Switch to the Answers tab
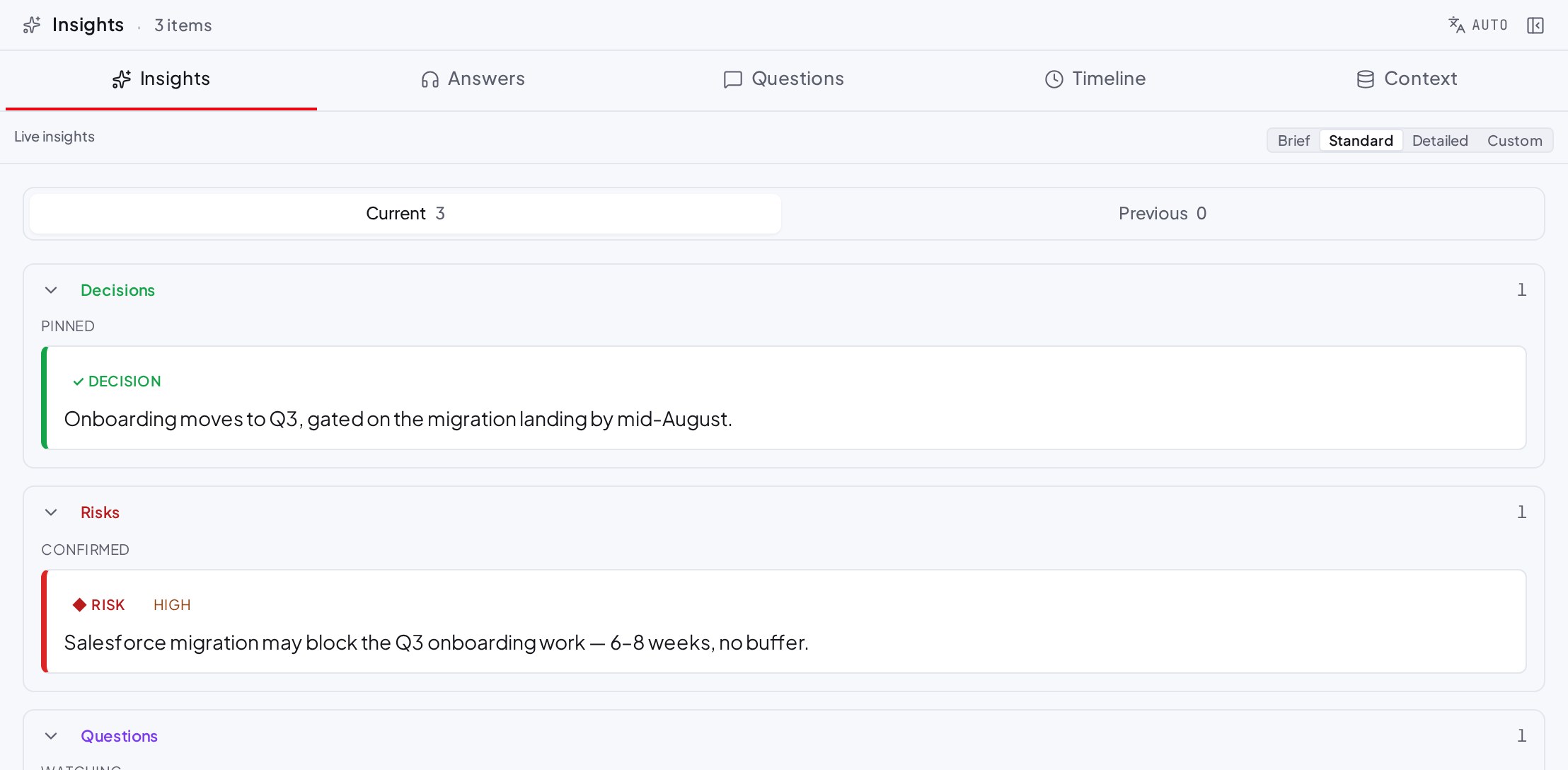 click(x=473, y=79)
